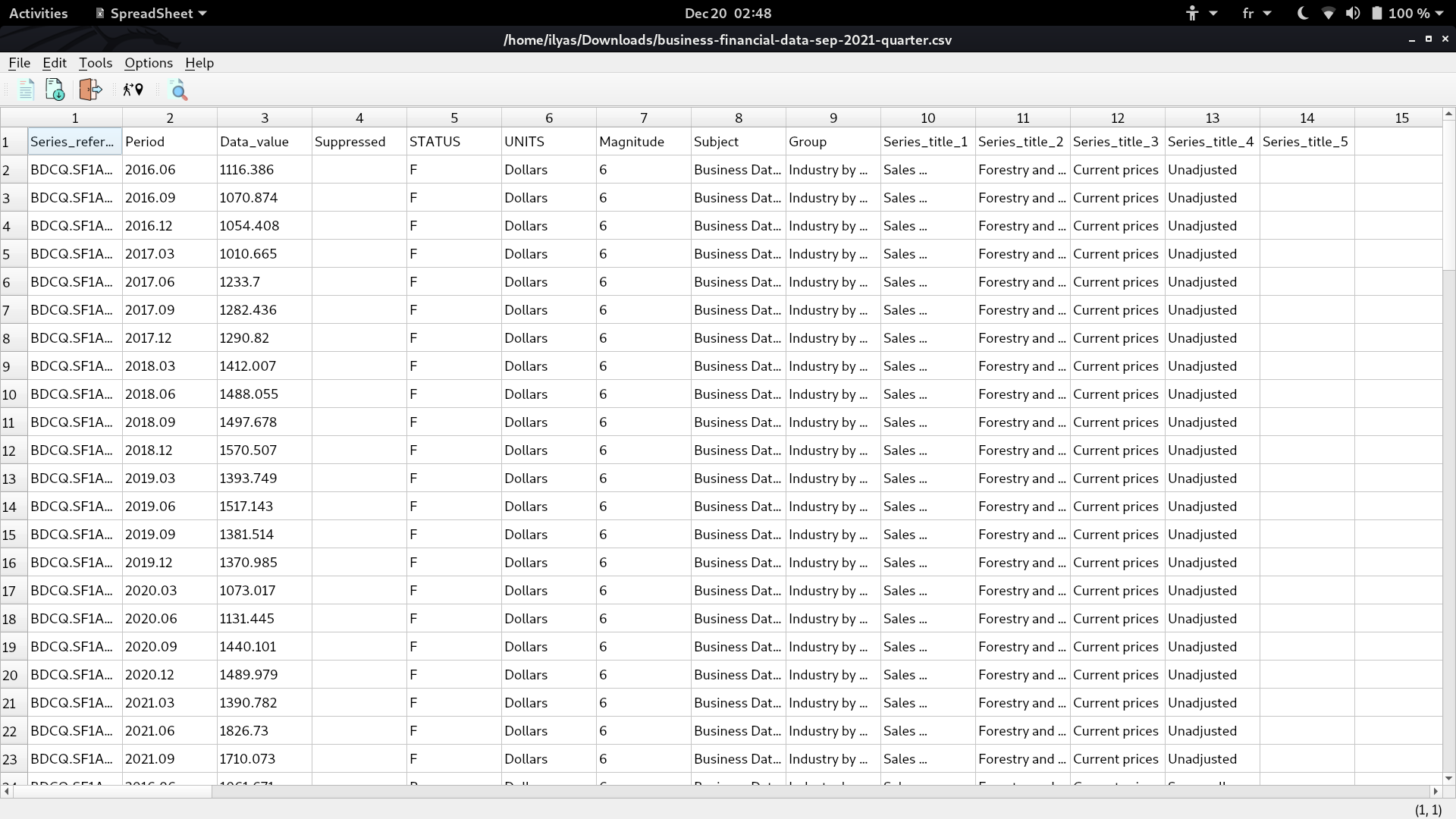
Task: Click the exit door toolbar icon
Action: (x=90, y=90)
